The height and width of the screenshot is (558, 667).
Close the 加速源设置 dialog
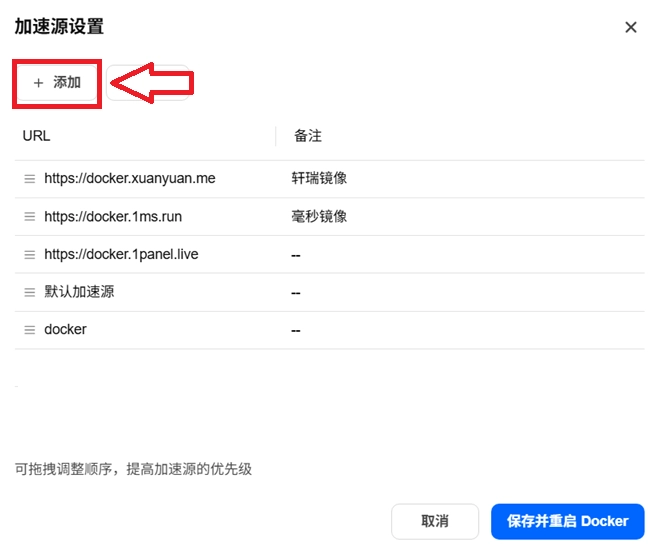(631, 27)
